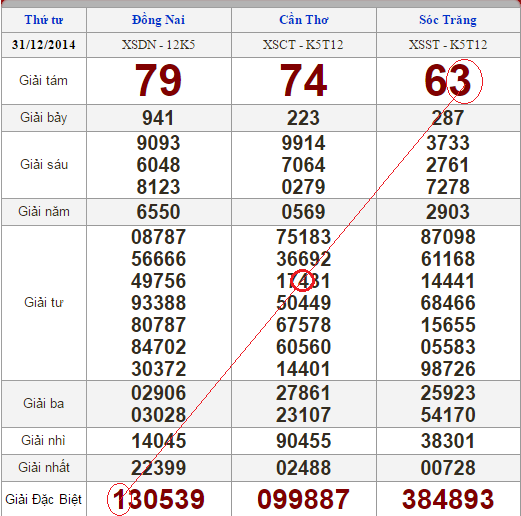Click the circled number 63
The height and width of the screenshot is (516, 521).
pos(448,81)
